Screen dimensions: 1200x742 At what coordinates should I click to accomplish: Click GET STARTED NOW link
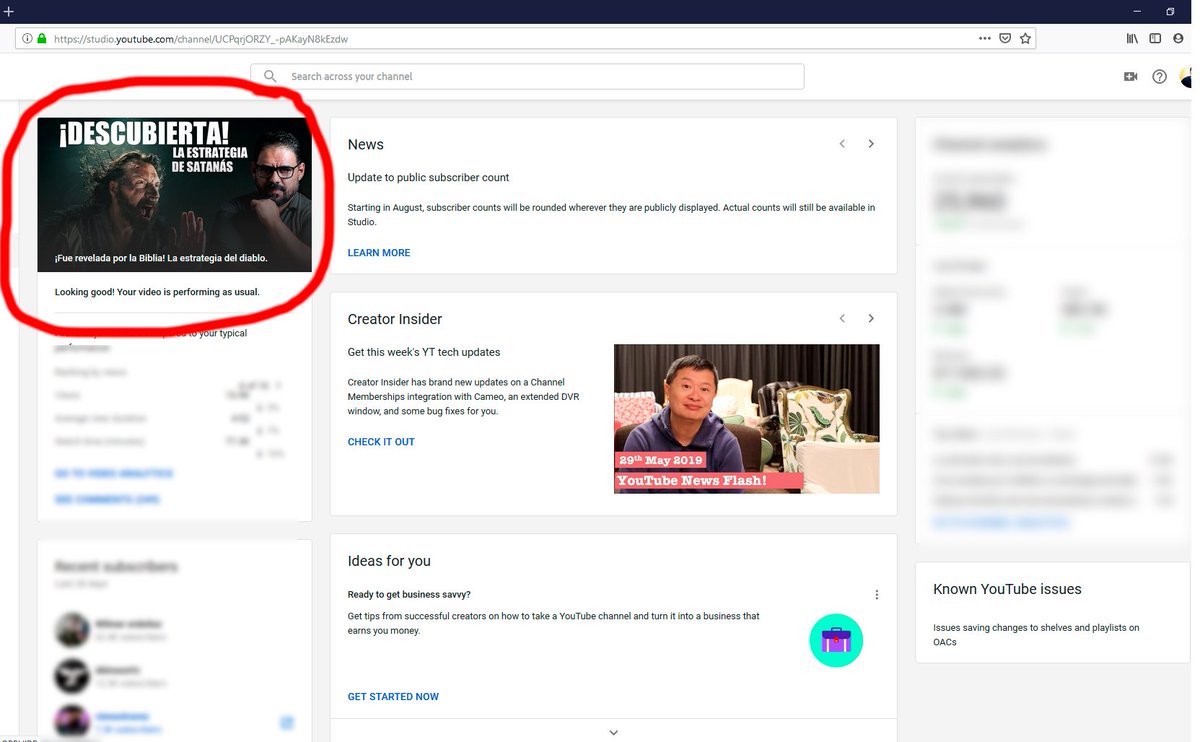click(393, 697)
